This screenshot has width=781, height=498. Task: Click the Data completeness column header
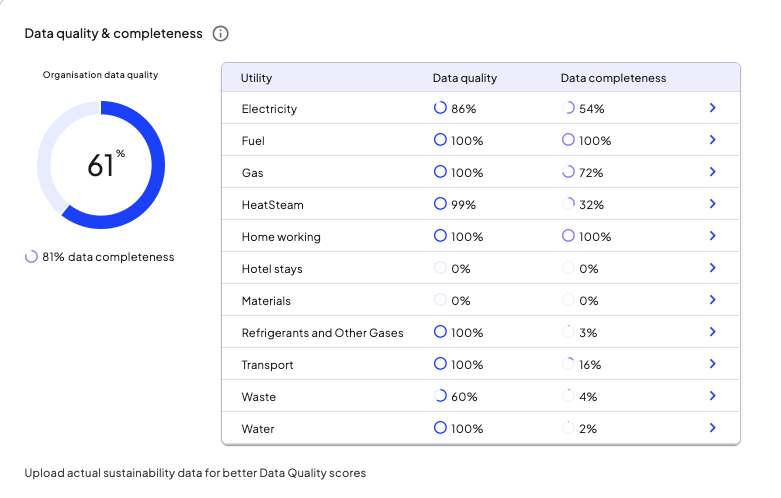(613, 78)
